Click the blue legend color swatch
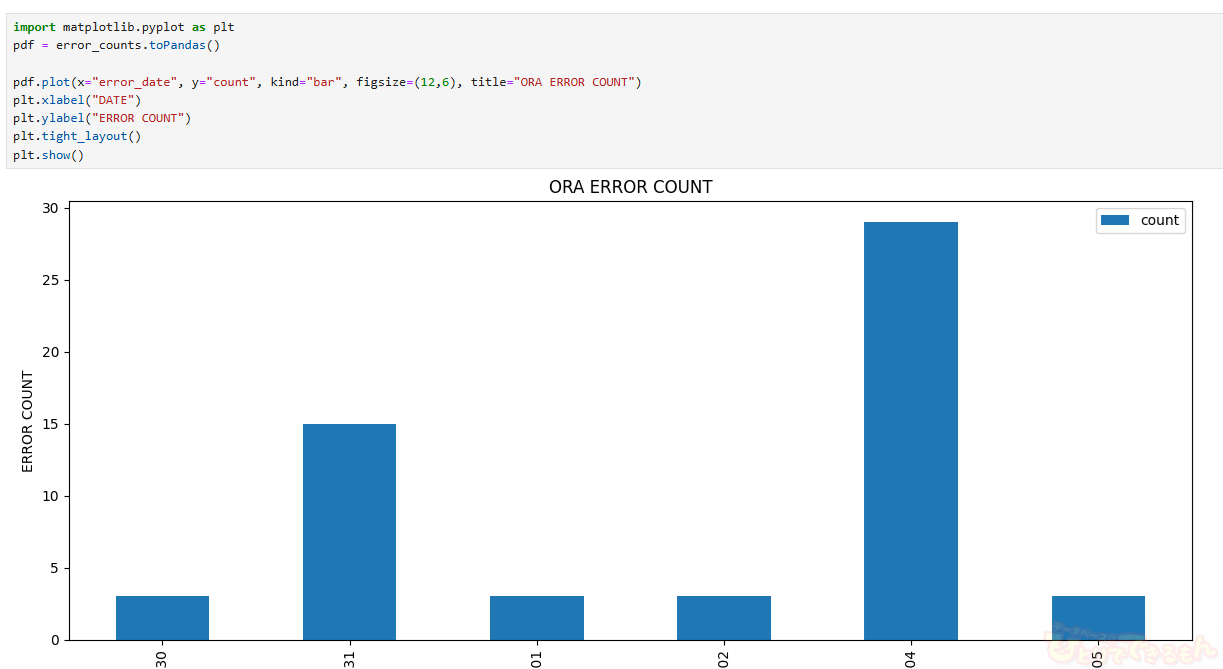 [x=1115, y=220]
